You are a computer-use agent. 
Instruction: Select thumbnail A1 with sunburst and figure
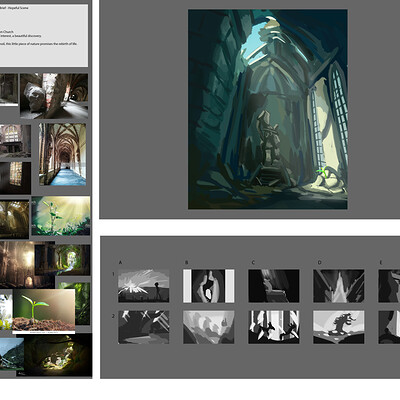point(144,286)
